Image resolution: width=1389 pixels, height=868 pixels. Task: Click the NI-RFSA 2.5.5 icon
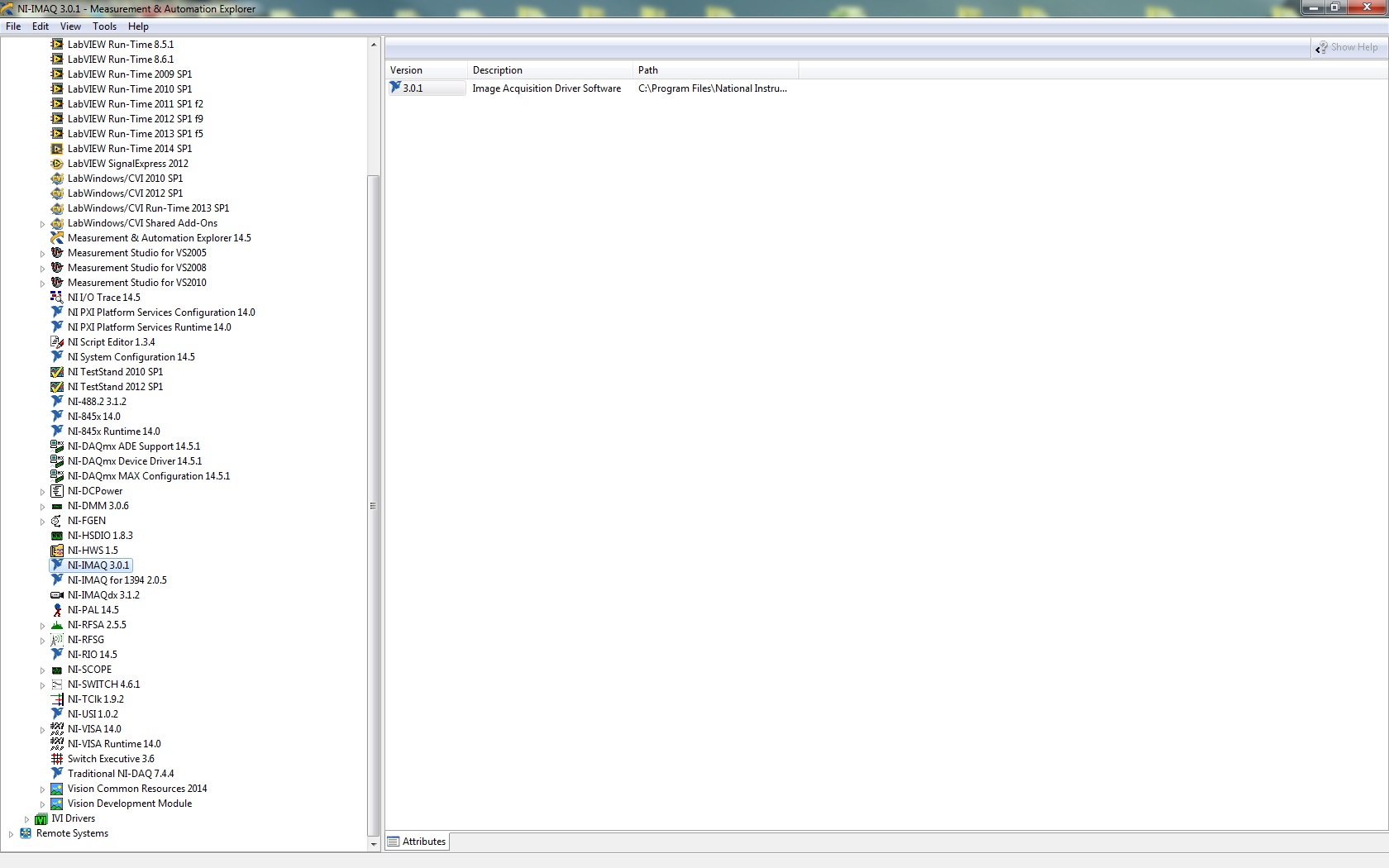tap(57, 625)
